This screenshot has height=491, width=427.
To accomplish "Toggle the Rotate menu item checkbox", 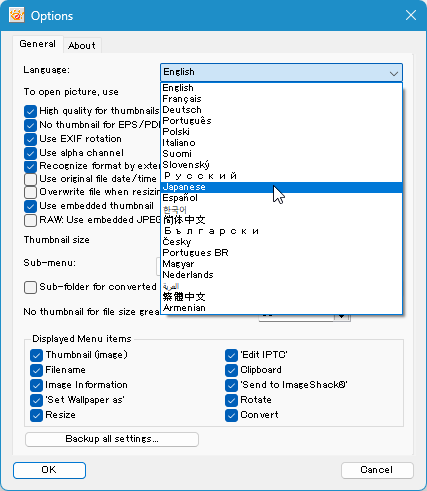I will [231, 400].
